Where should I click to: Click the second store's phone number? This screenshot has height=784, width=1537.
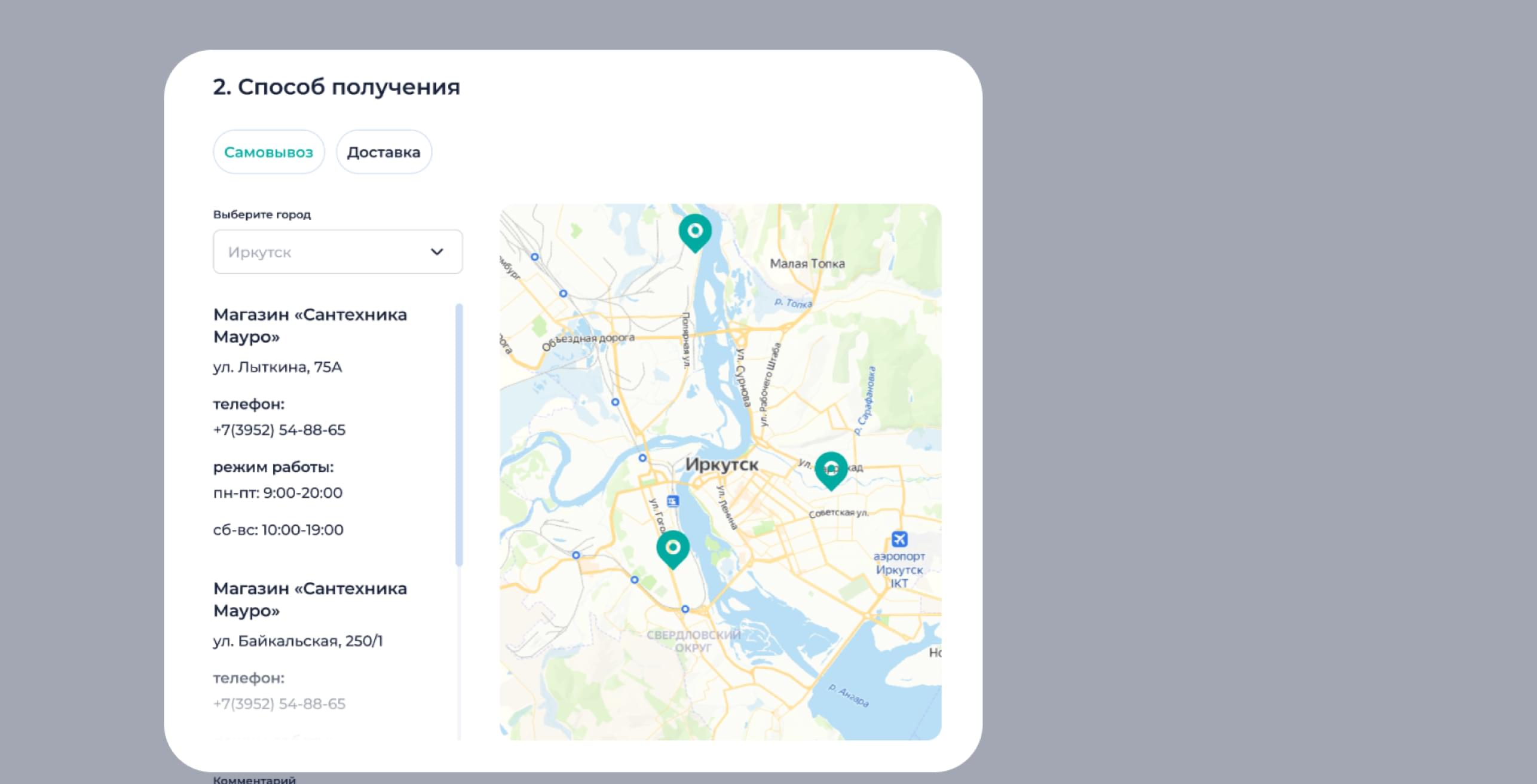click(x=279, y=703)
